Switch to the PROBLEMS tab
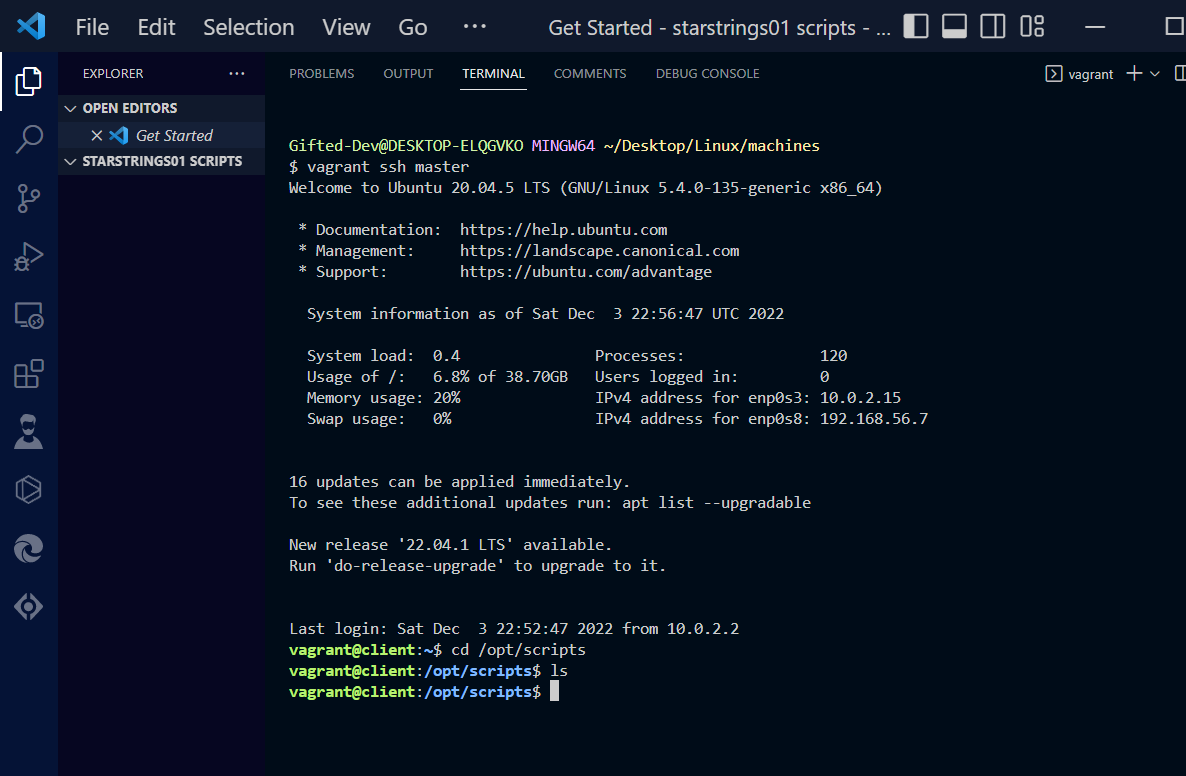This screenshot has height=776, width=1186. pos(321,73)
